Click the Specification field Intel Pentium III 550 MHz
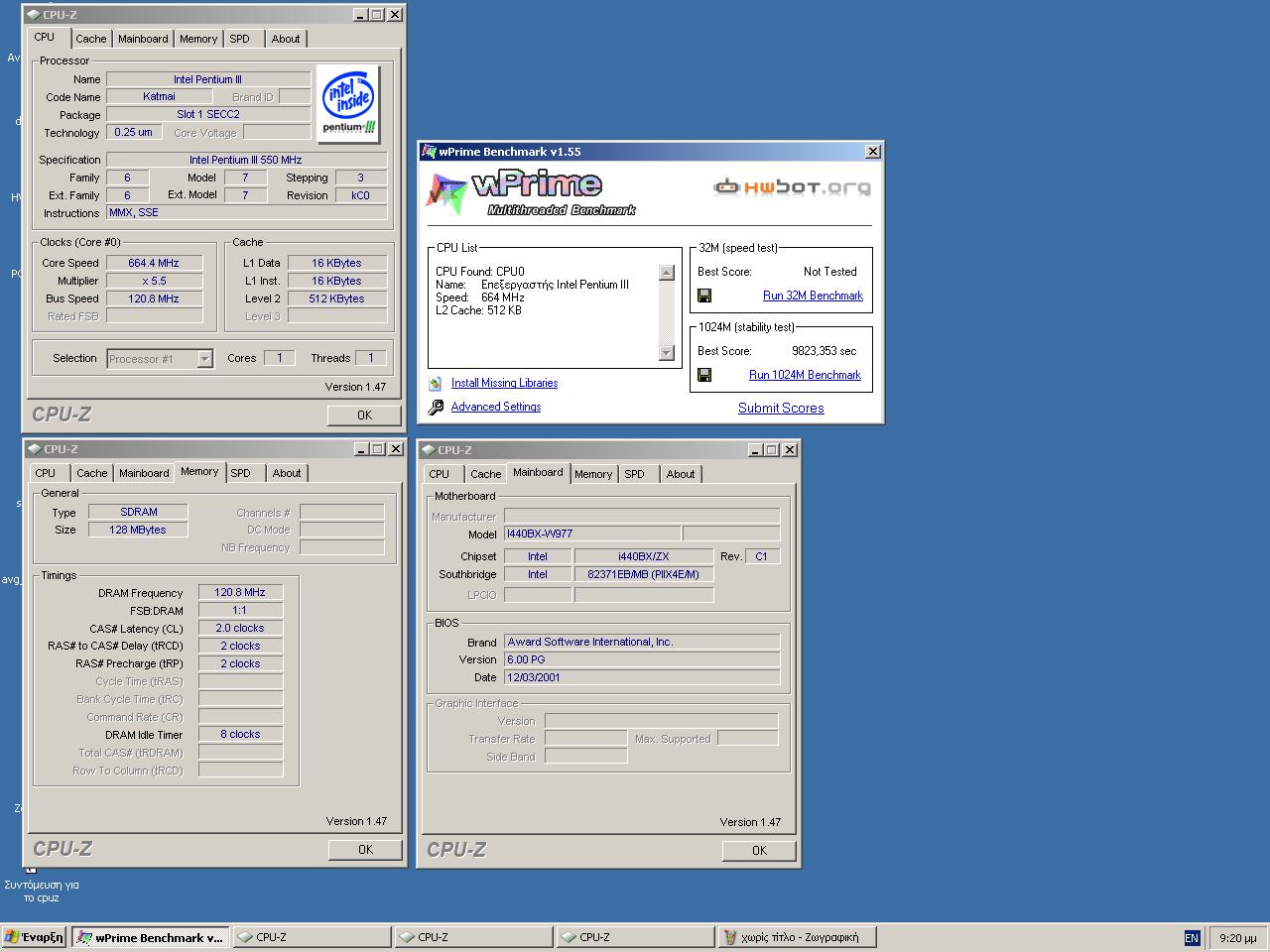The width and height of the screenshot is (1270, 952). tap(246, 160)
